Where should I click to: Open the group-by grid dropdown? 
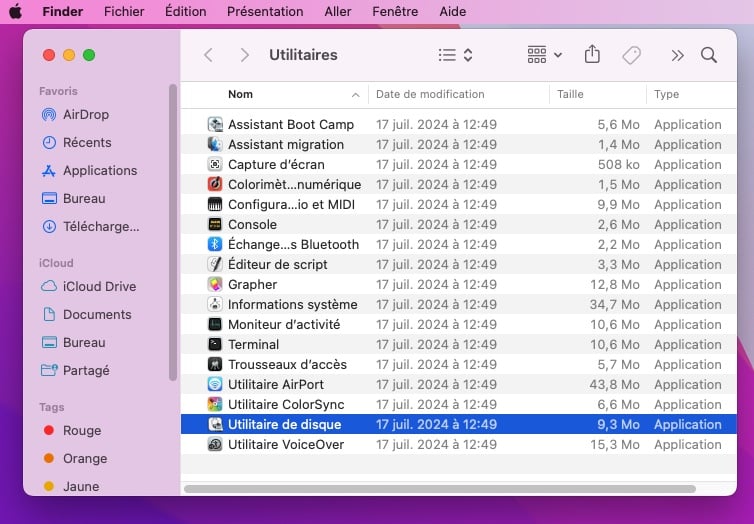tap(544, 55)
